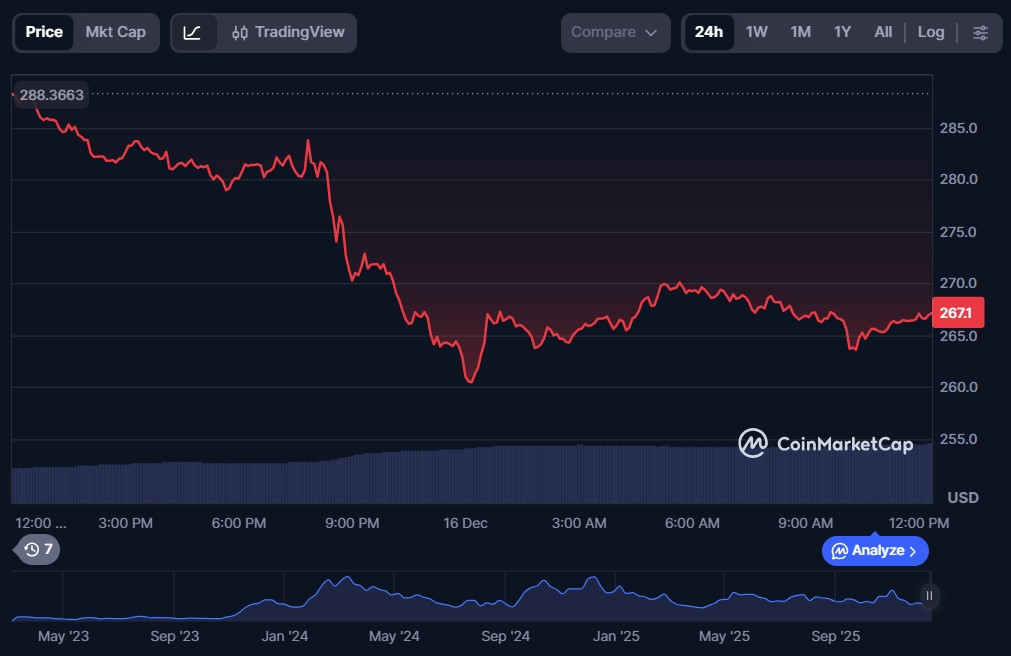Display the All time range

point(883,32)
